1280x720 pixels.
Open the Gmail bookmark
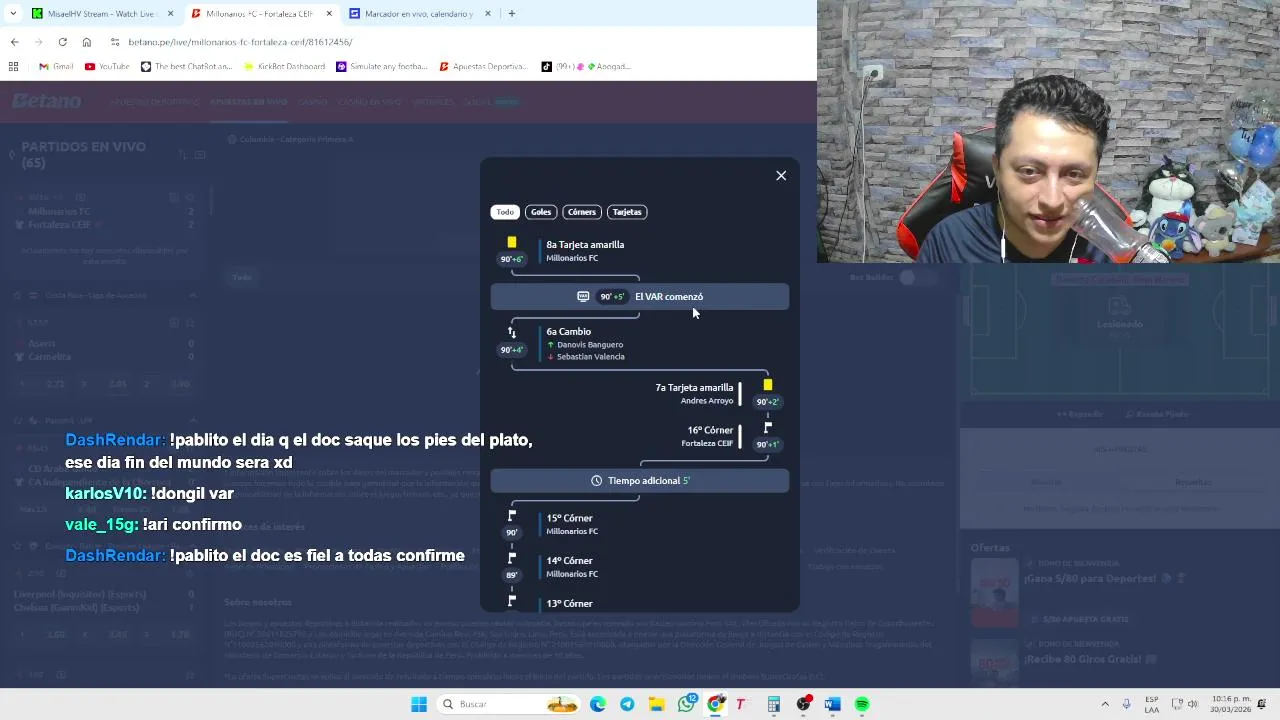pyautogui.click(x=56, y=67)
